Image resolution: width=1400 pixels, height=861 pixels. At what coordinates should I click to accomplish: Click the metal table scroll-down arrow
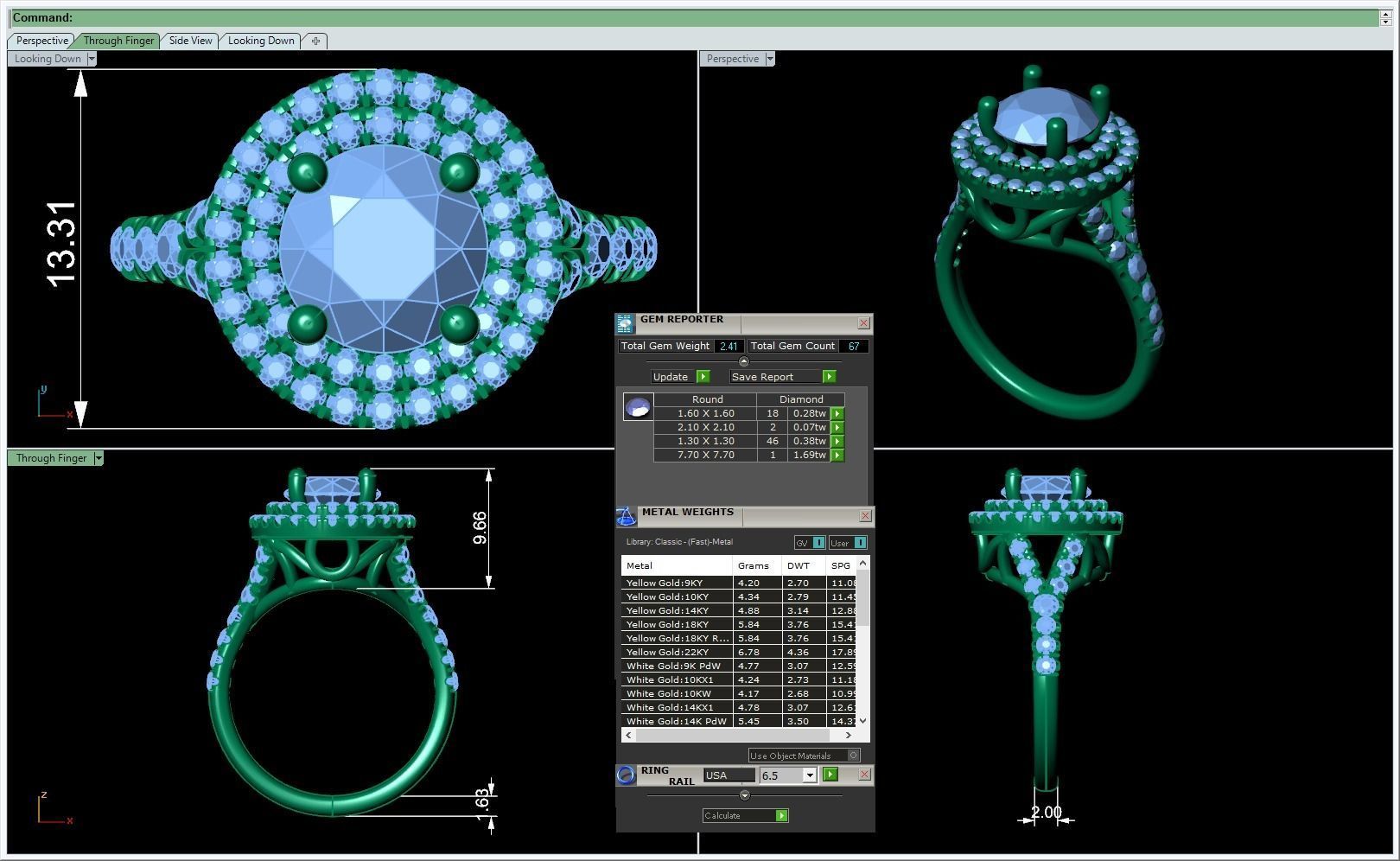coord(862,720)
